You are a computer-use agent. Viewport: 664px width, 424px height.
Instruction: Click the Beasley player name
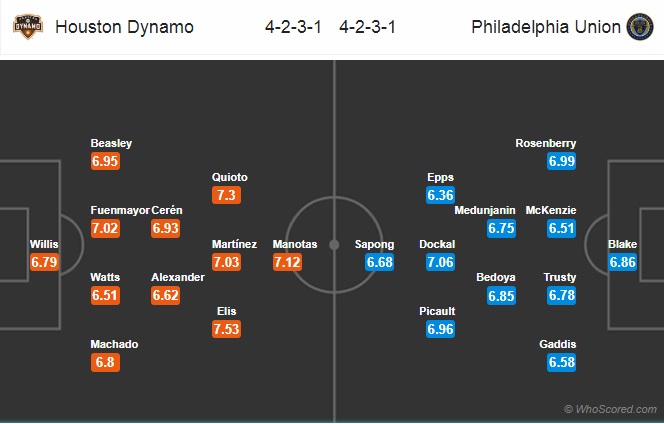[111, 143]
